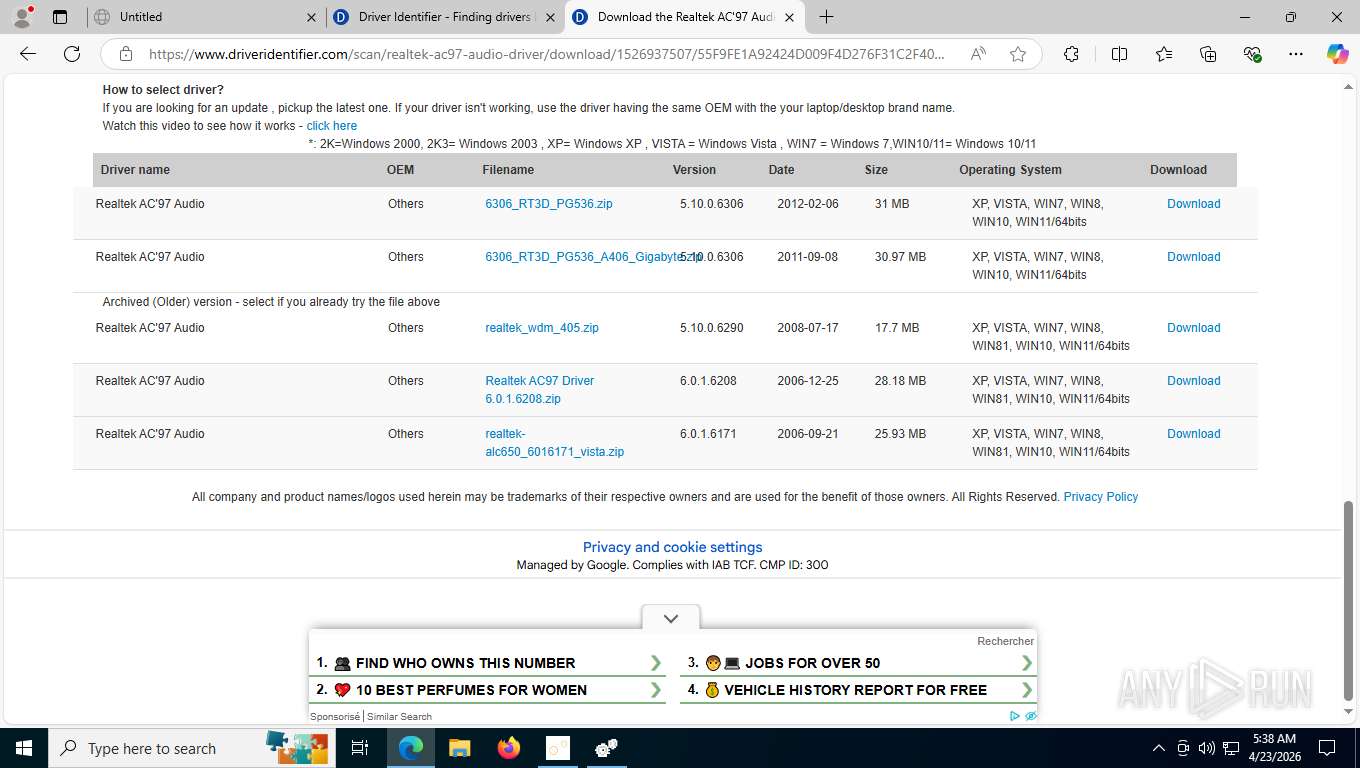Open the Privacy Policy link
Viewport: 1360px width, 768px height.
[x=1101, y=497]
